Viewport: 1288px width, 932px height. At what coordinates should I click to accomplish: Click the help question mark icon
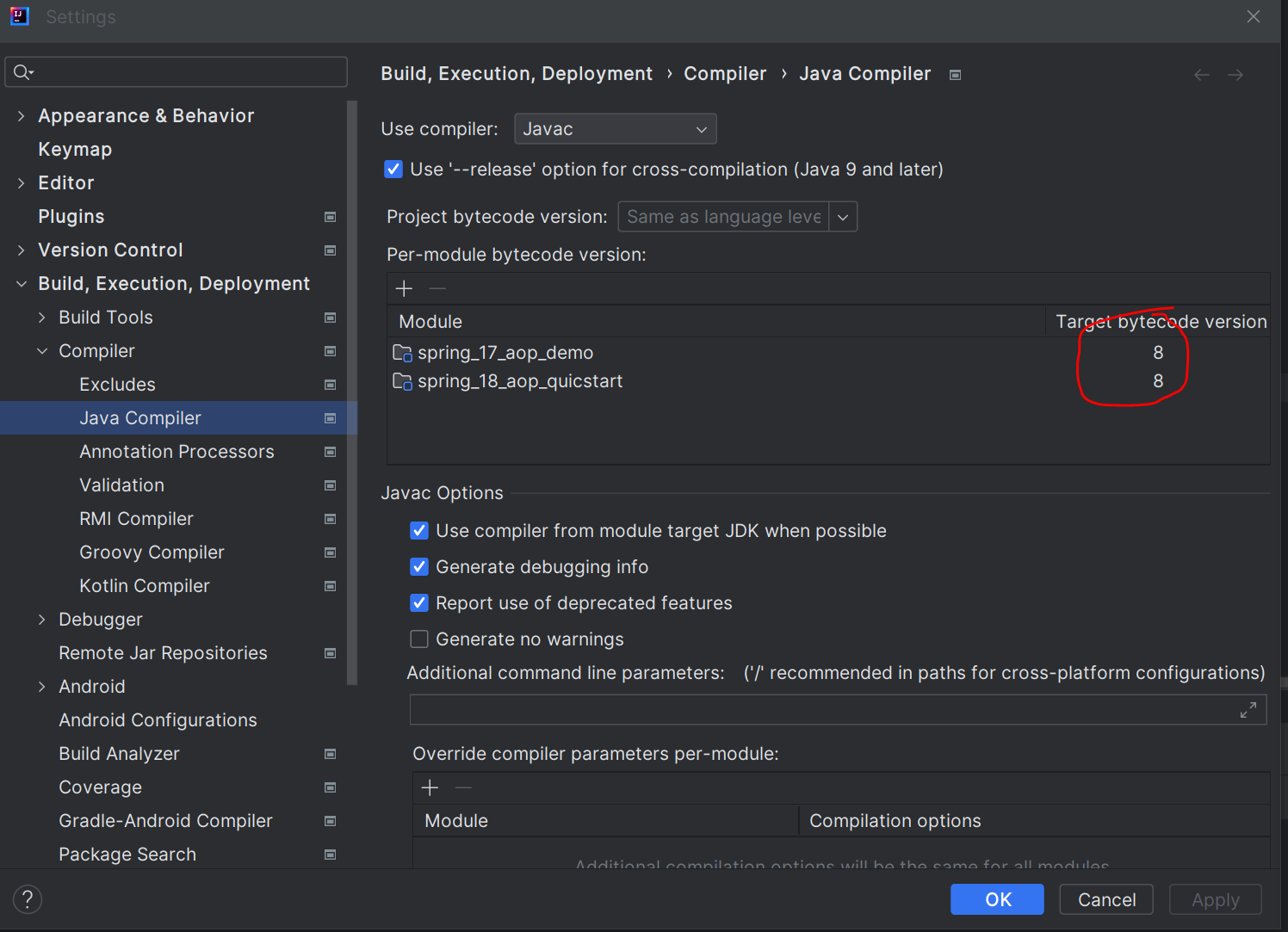(x=28, y=899)
